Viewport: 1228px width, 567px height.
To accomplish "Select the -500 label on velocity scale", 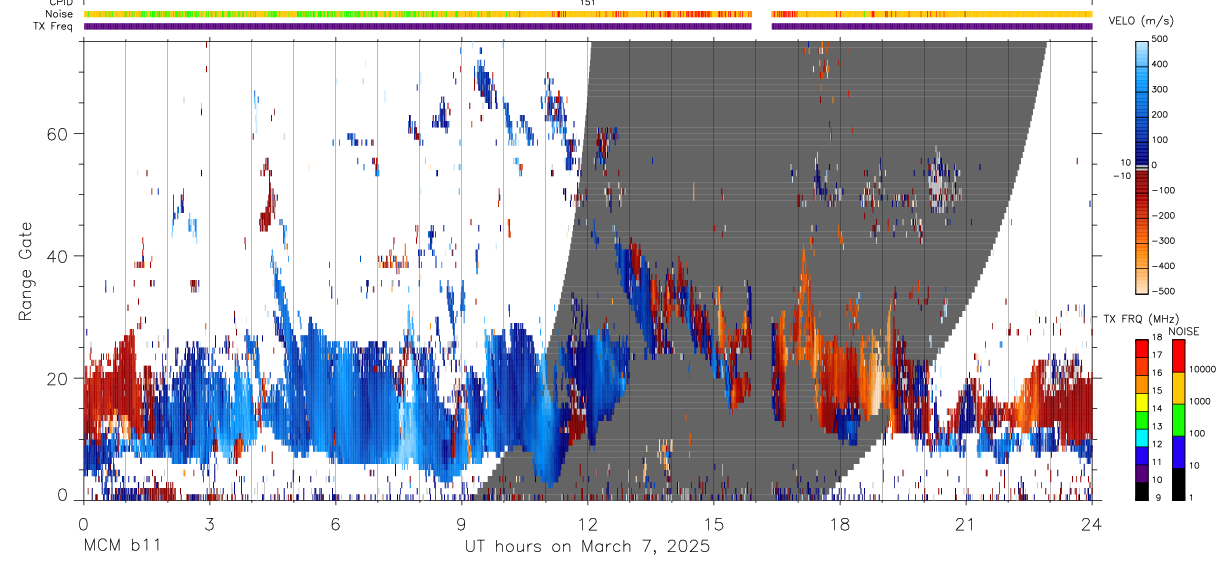I will click(1162, 292).
